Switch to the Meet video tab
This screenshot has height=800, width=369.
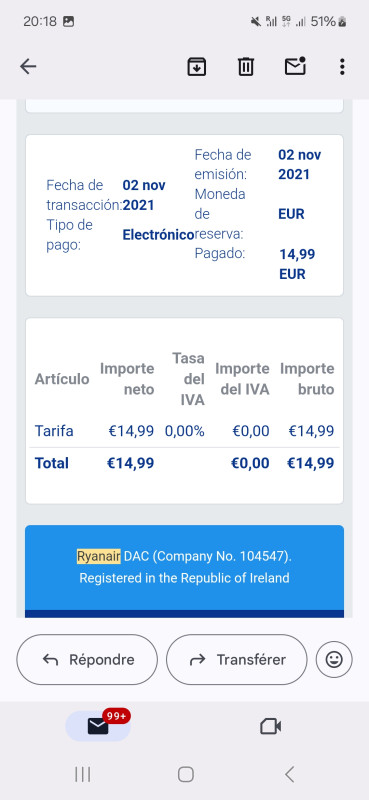point(270,726)
